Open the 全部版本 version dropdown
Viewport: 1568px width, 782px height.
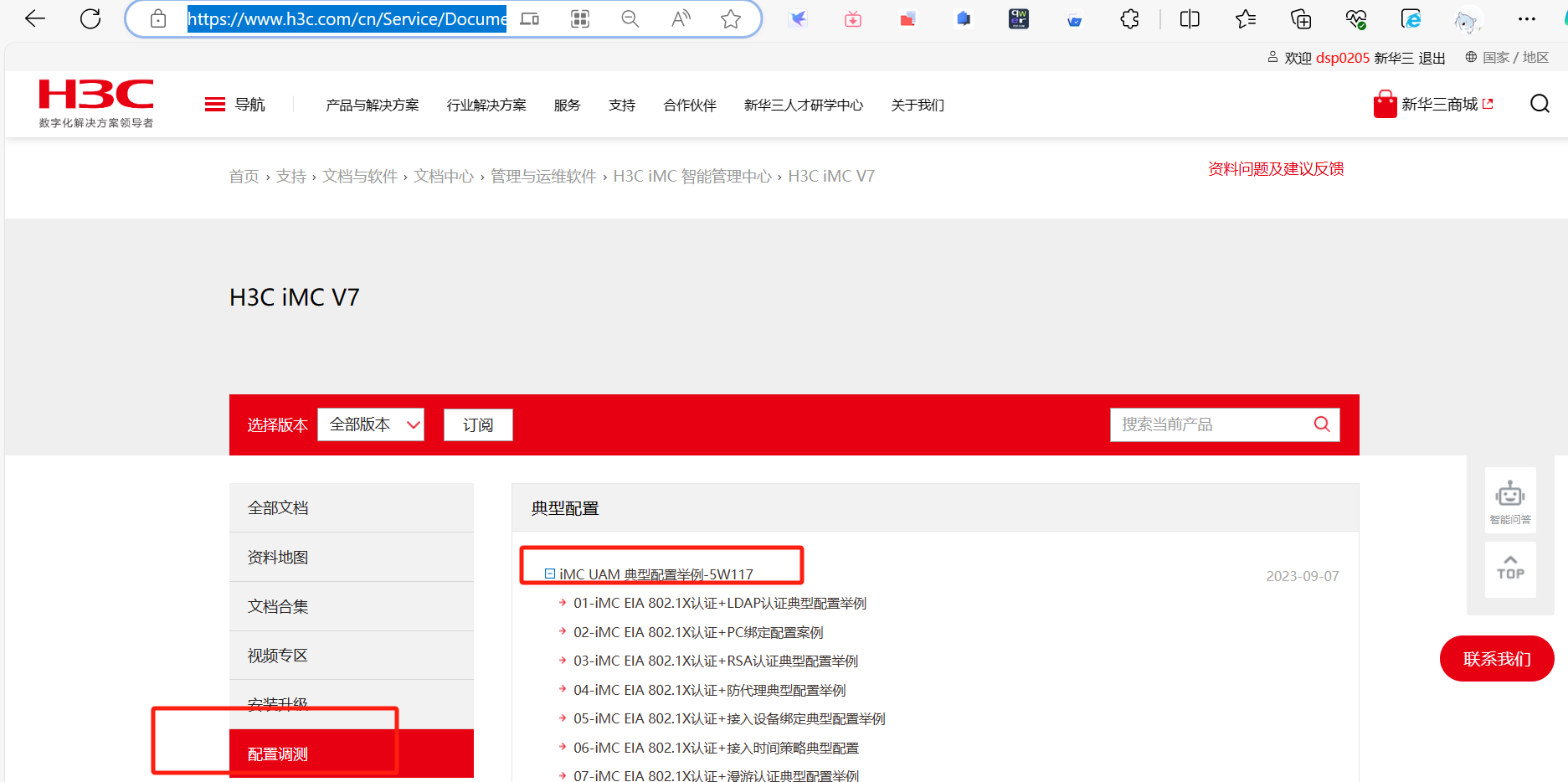(371, 424)
